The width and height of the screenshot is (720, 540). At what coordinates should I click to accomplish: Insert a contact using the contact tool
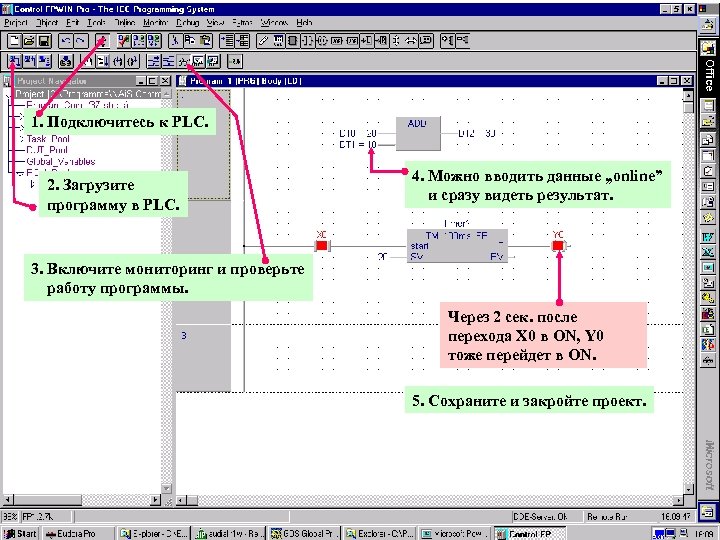click(x=307, y=41)
